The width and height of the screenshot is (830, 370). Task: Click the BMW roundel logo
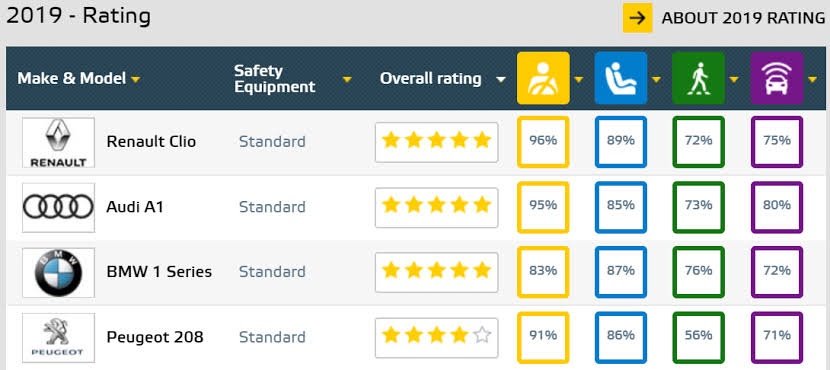pos(58,272)
